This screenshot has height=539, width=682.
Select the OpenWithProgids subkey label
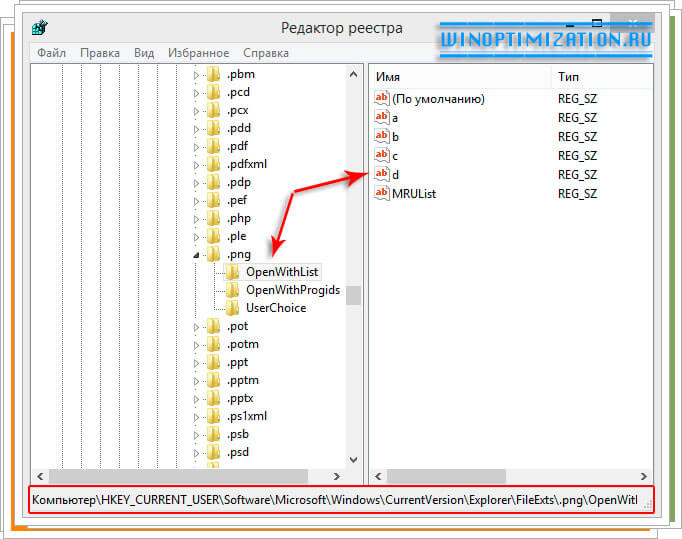pos(293,290)
